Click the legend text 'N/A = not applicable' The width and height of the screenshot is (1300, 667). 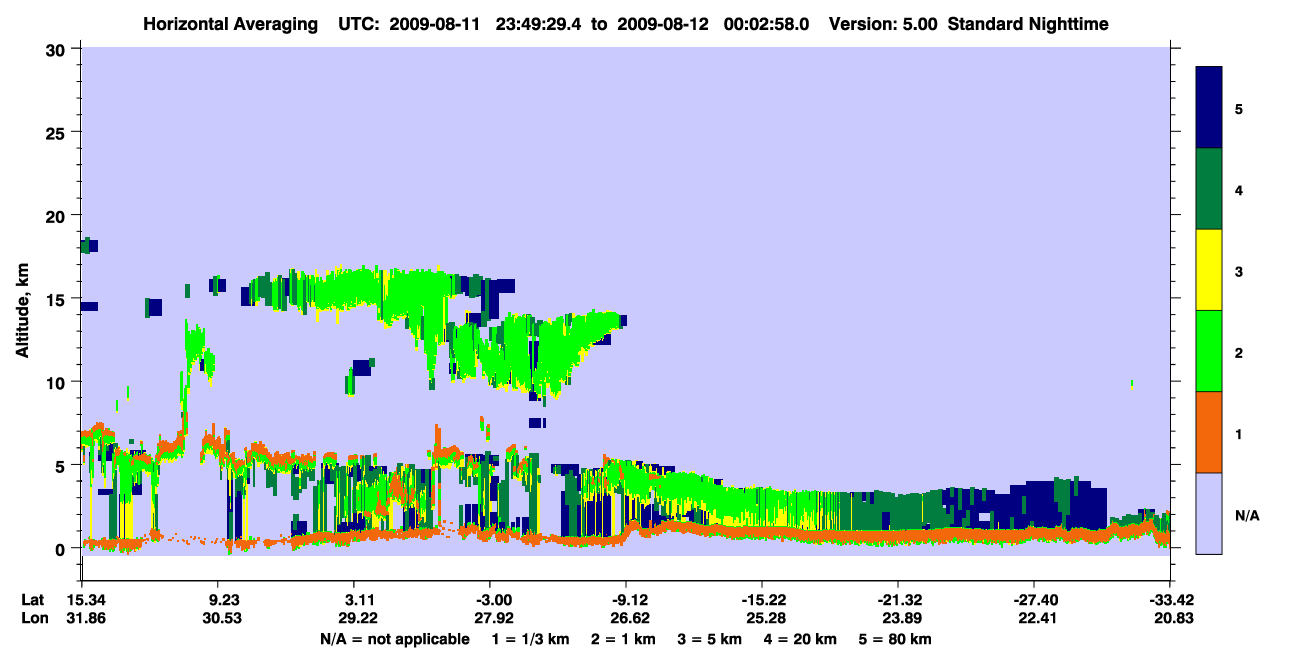pos(395,639)
